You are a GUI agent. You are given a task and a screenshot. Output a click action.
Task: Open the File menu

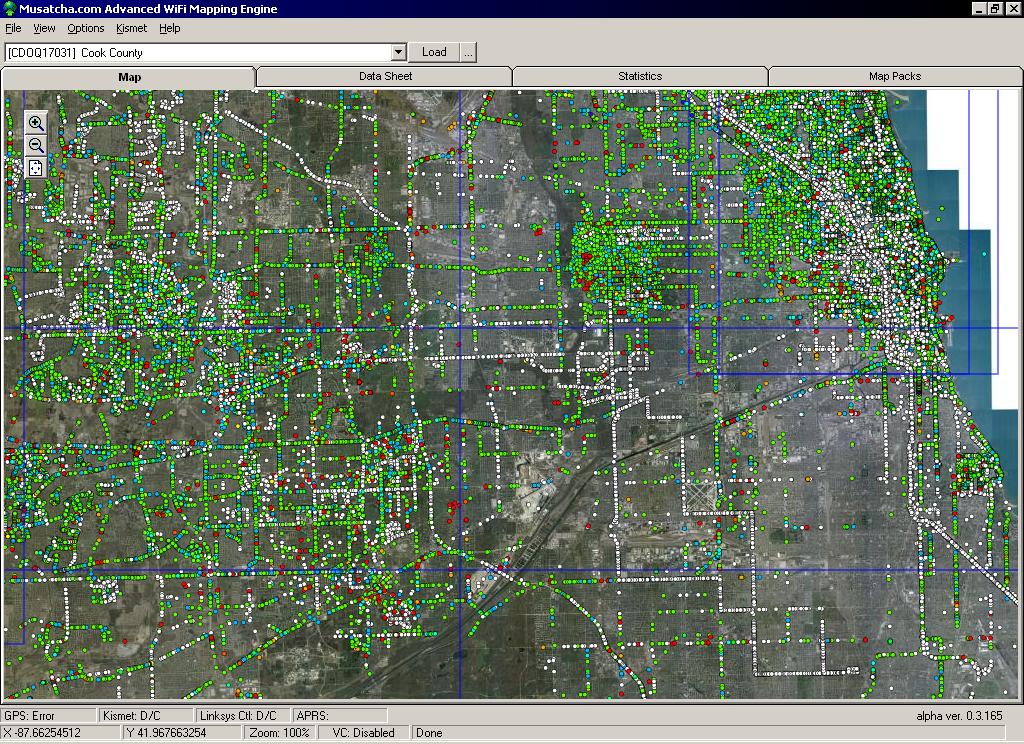pos(13,28)
